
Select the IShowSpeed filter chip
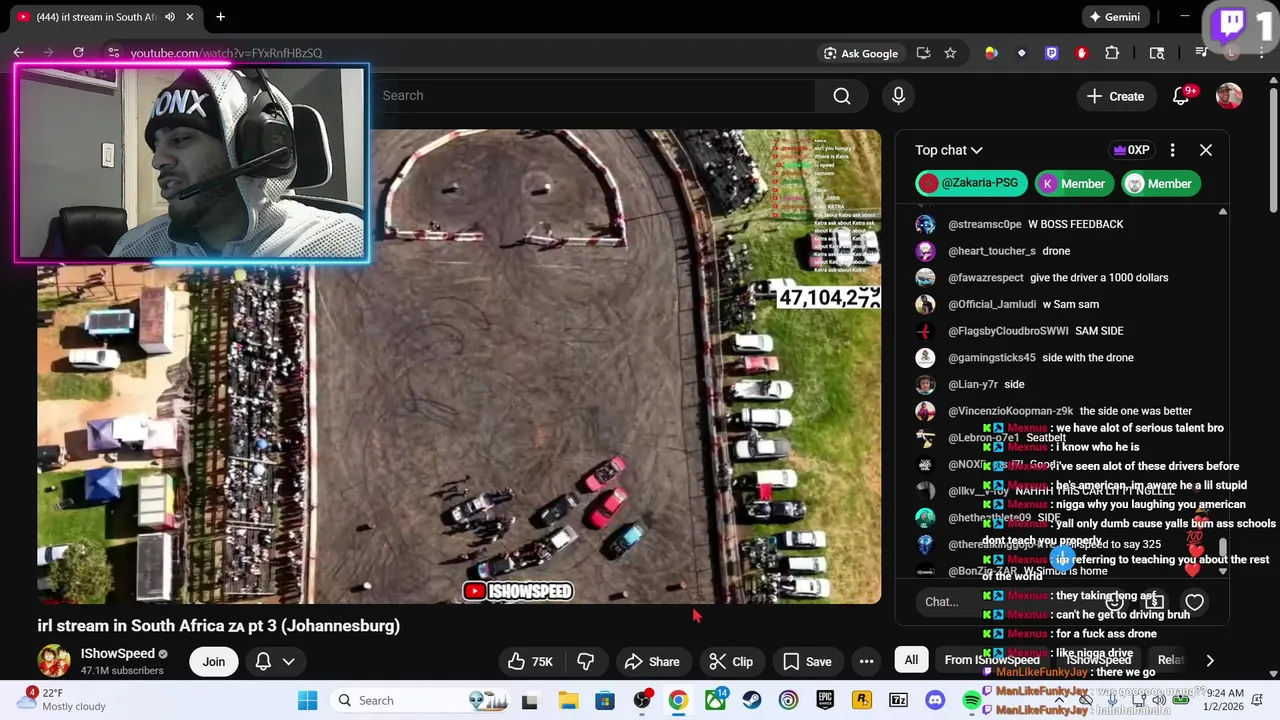(1098, 660)
